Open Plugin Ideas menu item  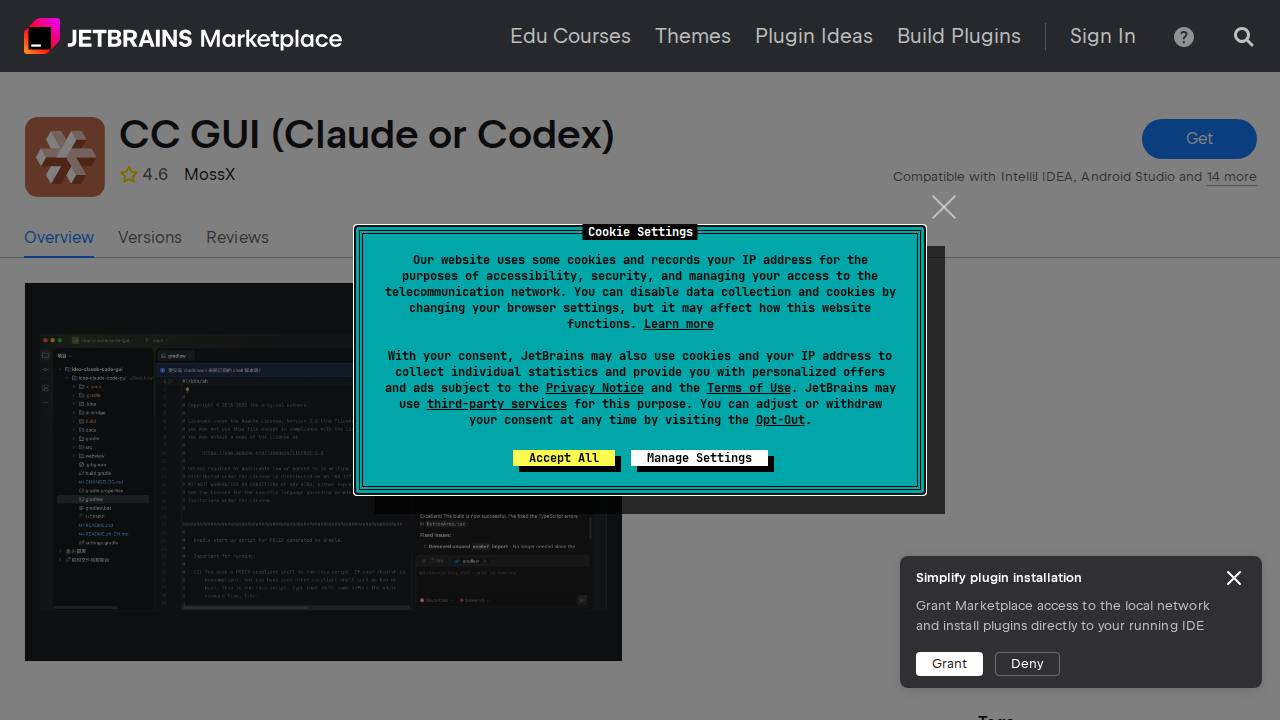(x=814, y=36)
